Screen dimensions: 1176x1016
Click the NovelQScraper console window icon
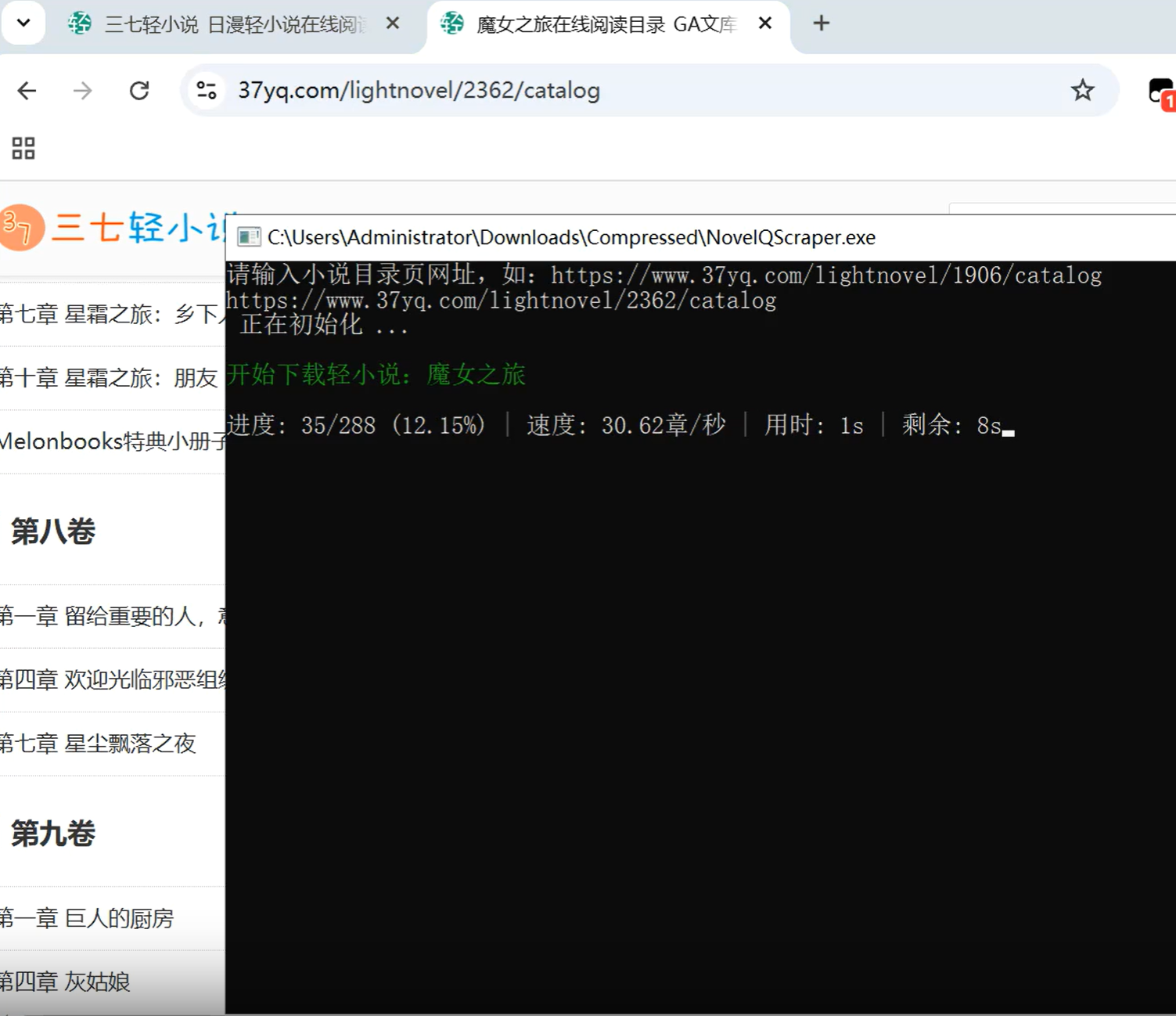click(x=249, y=237)
